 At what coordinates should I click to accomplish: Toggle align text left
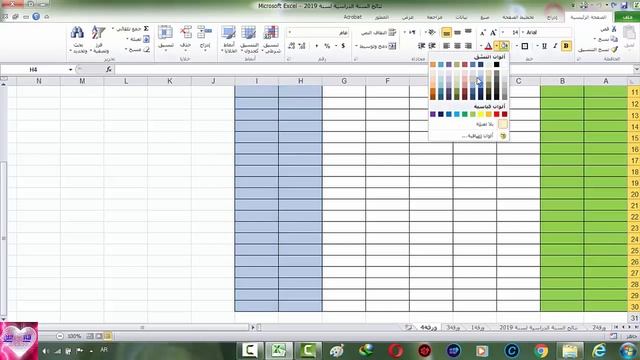tap(447, 46)
